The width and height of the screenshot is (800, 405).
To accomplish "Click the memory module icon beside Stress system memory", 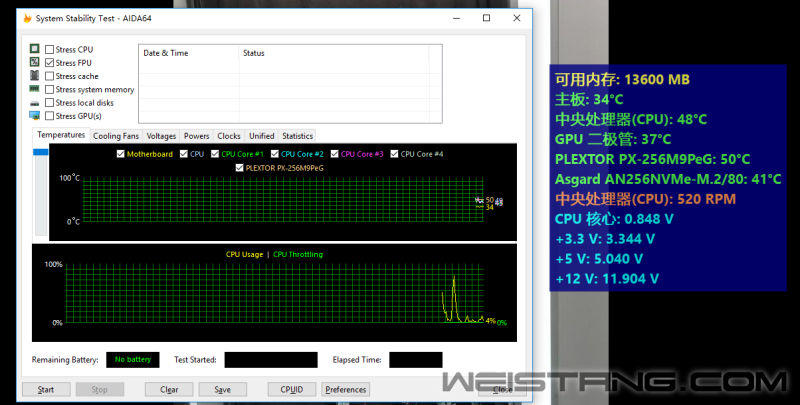I will (x=35, y=89).
